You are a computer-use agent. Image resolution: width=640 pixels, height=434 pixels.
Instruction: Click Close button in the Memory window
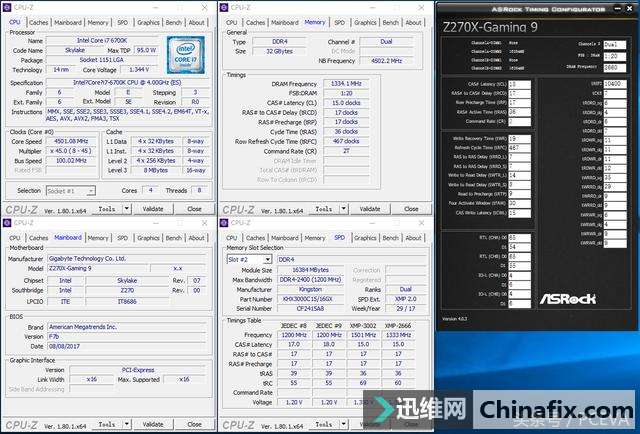pyautogui.click(x=411, y=209)
